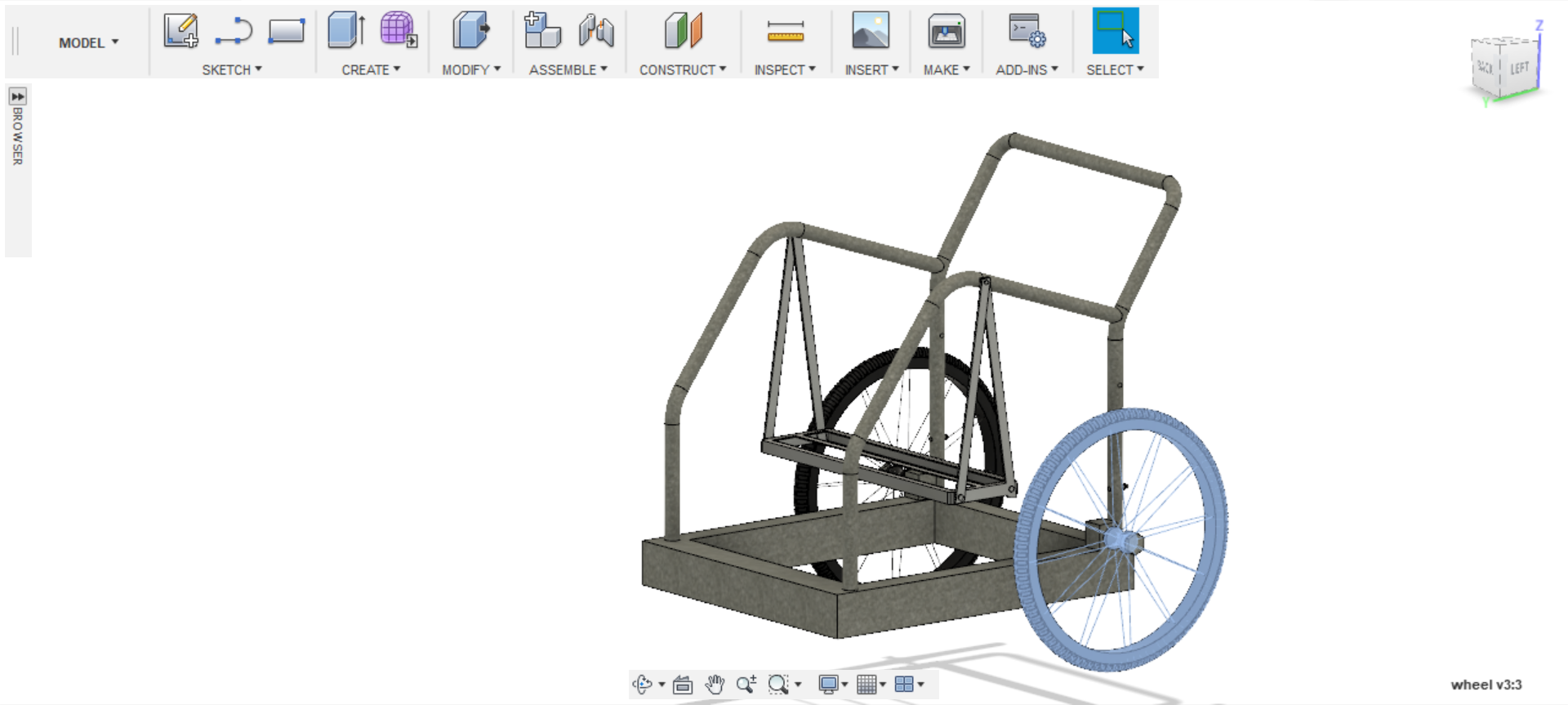Click the Offset Plane construct icon

[x=683, y=31]
